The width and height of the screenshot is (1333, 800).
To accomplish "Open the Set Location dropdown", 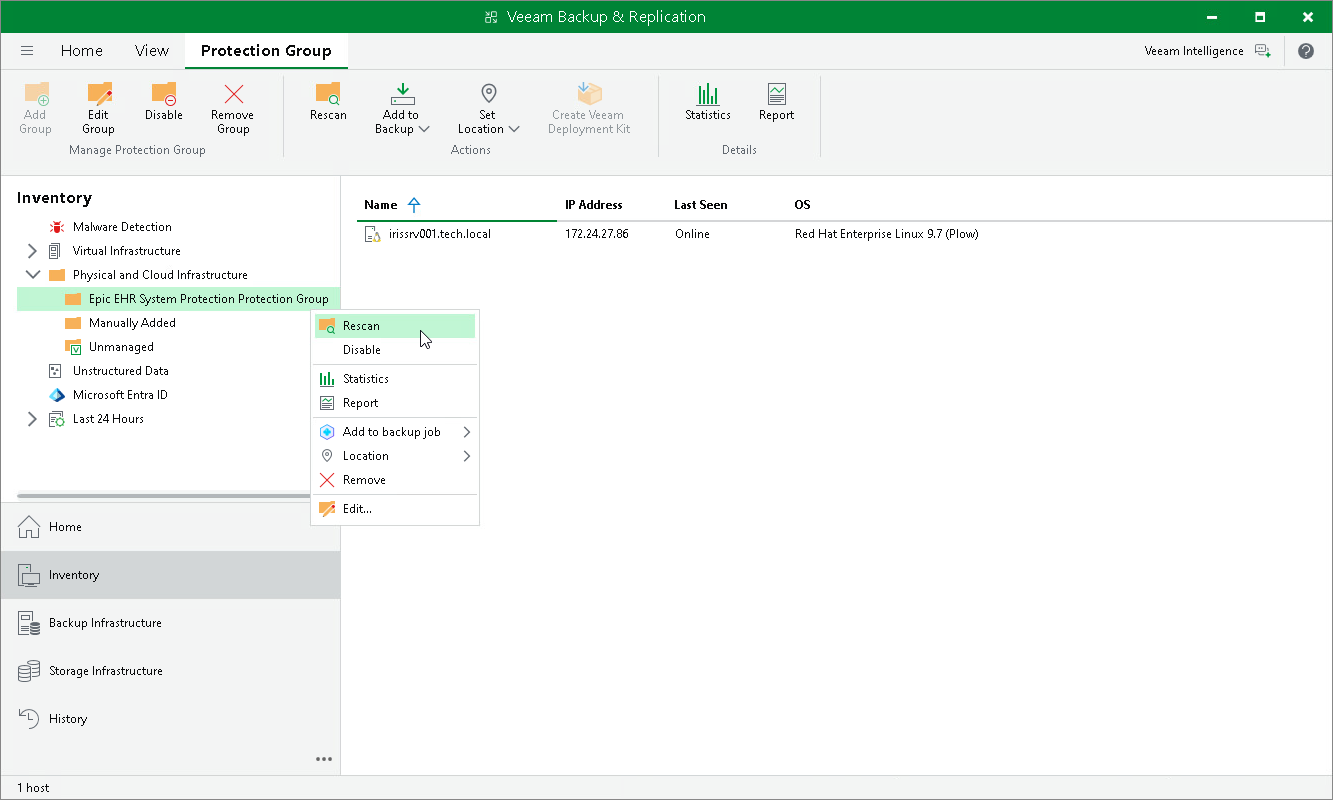I will (488, 108).
